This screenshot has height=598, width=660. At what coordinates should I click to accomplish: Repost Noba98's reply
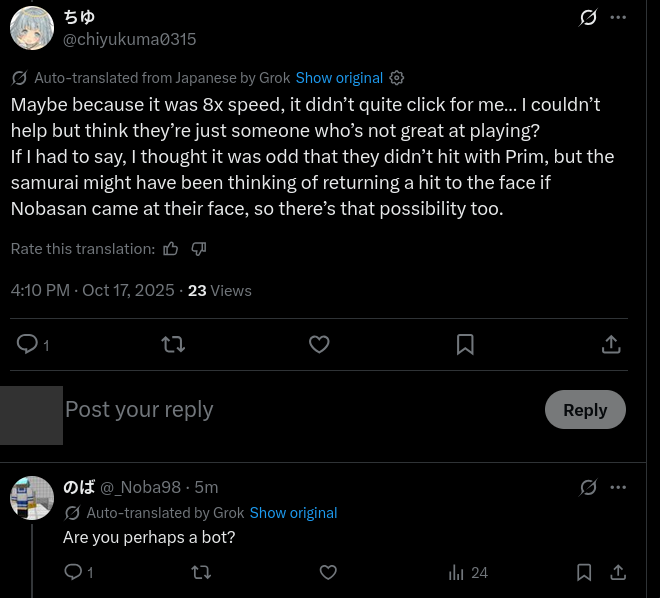[x=201, y=572]
